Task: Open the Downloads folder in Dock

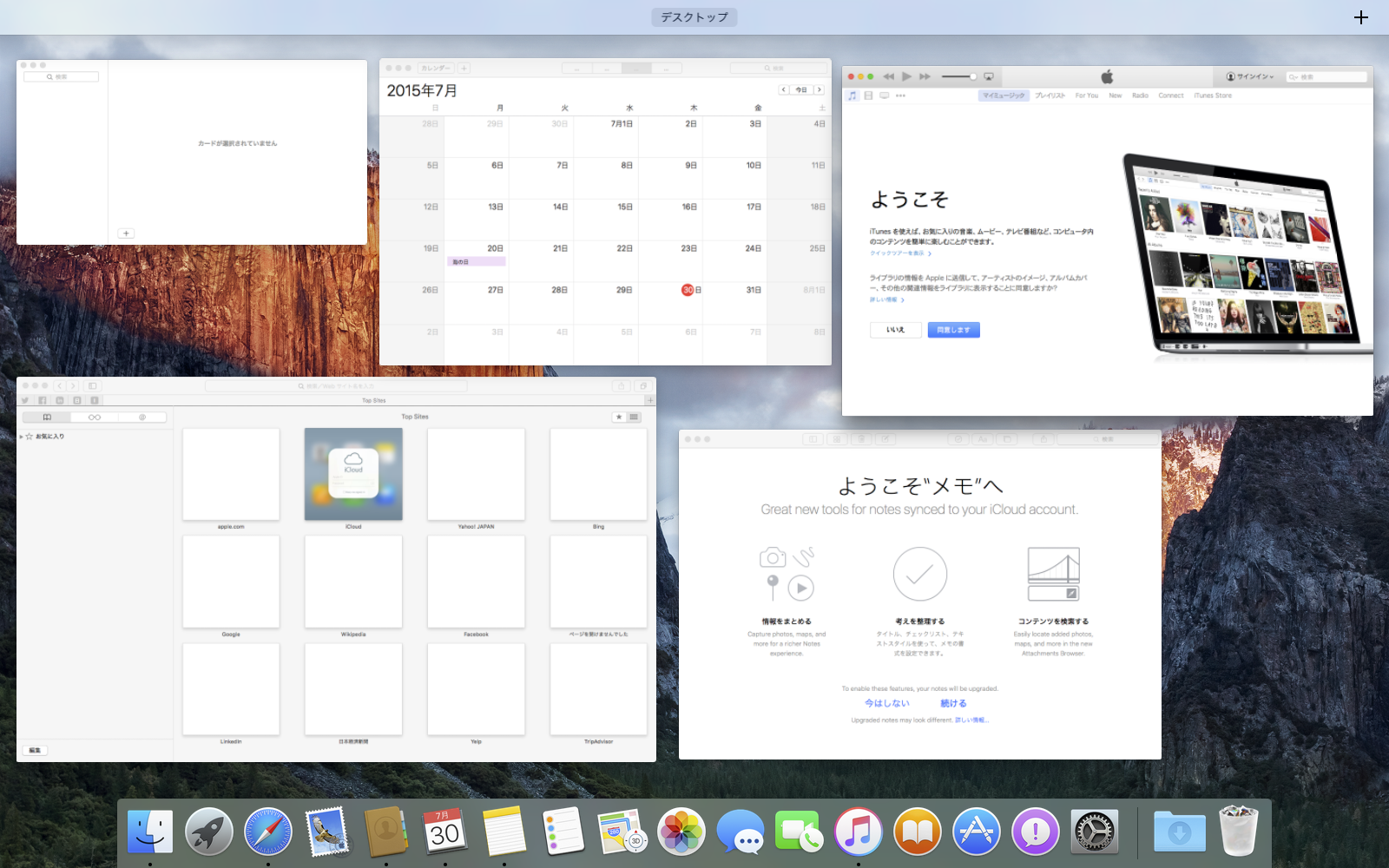Action: click(x=1180, y=832)
